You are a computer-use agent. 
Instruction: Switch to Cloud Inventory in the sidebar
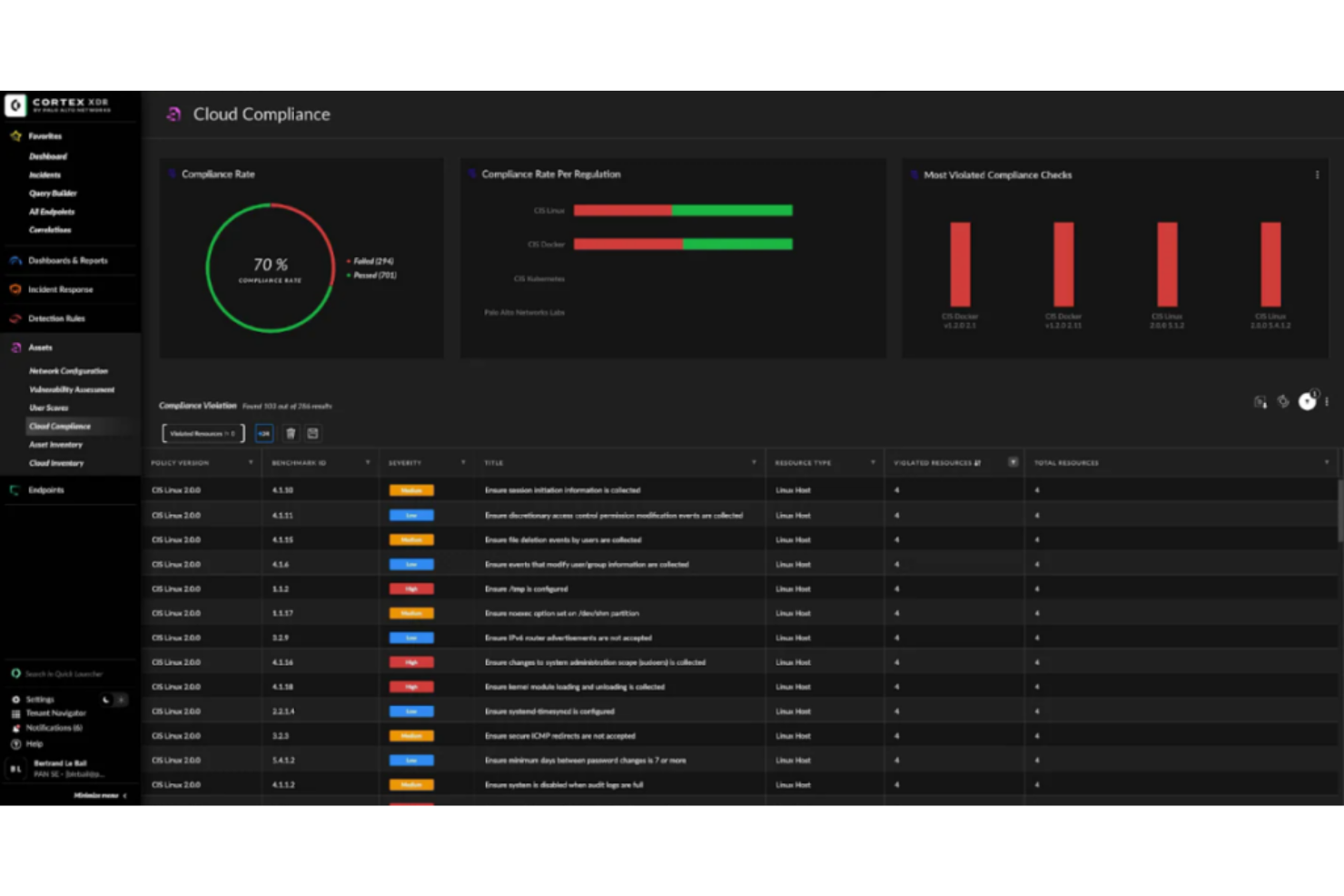click(55, 463)
